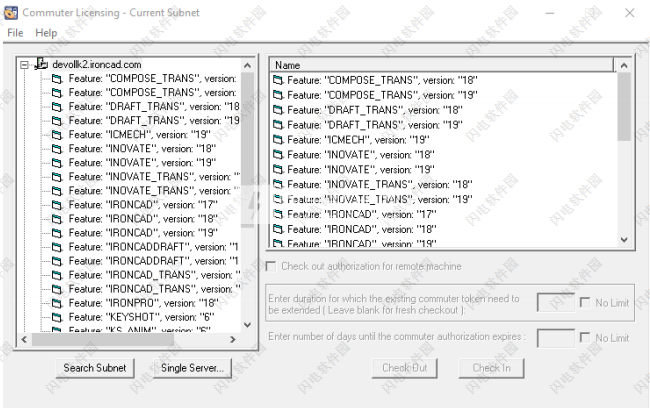Screen dimensions: 650x408
Task: Select second COMPOSE_TRANS row text in tree
Action: coord(152,92)
